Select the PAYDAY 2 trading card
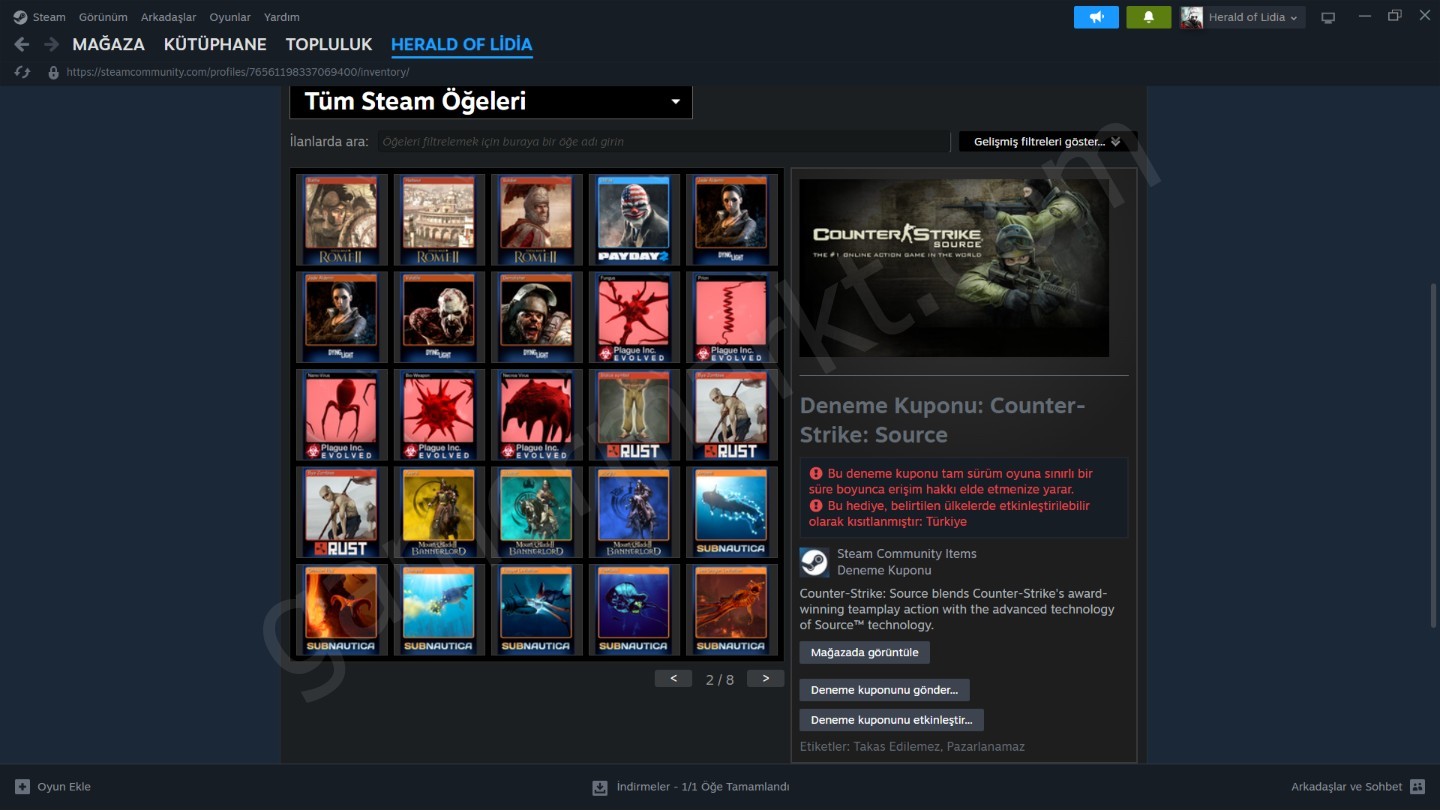The width and height of the screenshot is (1440, 810). (x=634, y=220)
